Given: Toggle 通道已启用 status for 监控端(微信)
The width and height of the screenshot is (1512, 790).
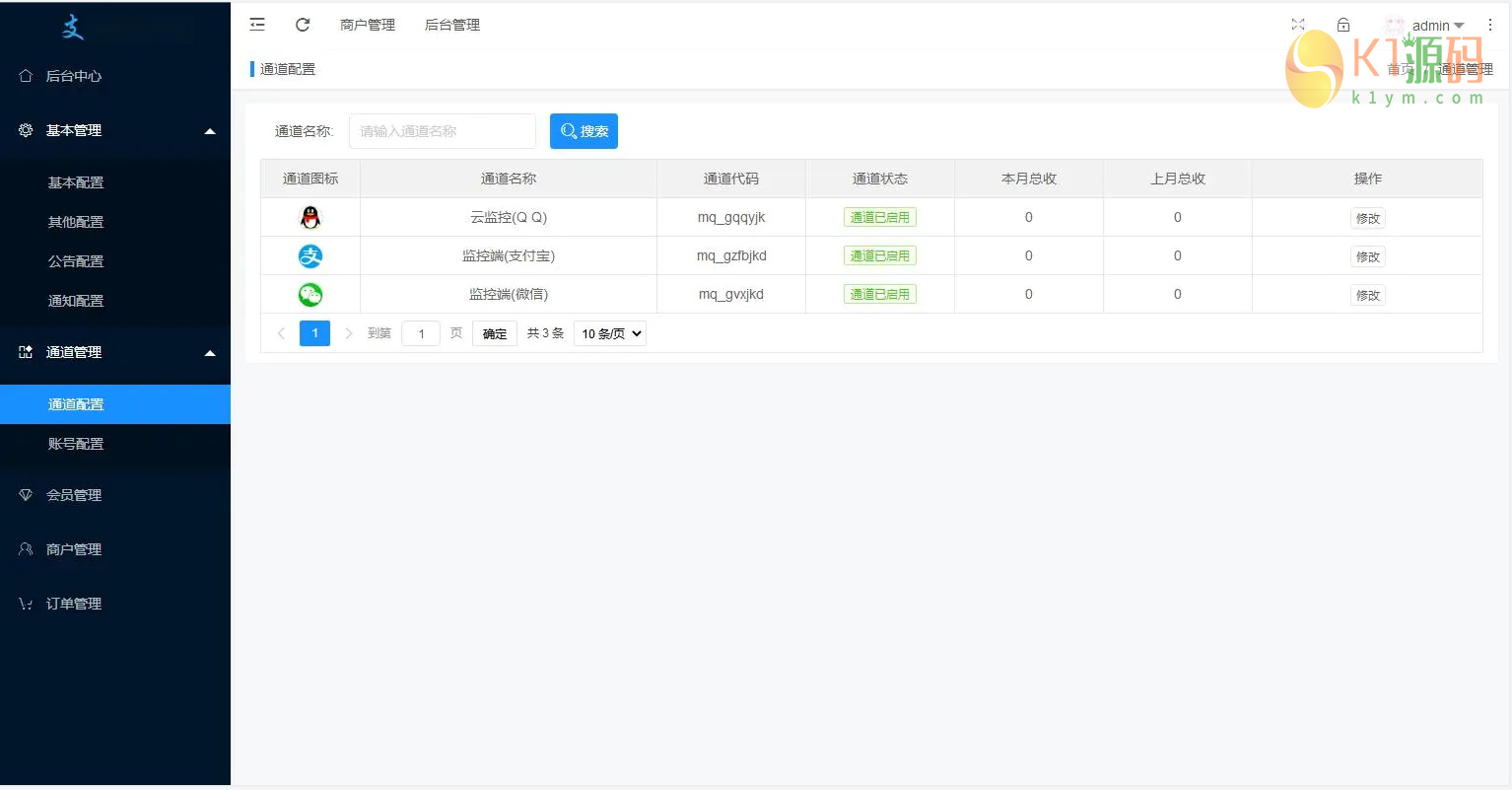Looking at the screenshot, I should 878,294.
